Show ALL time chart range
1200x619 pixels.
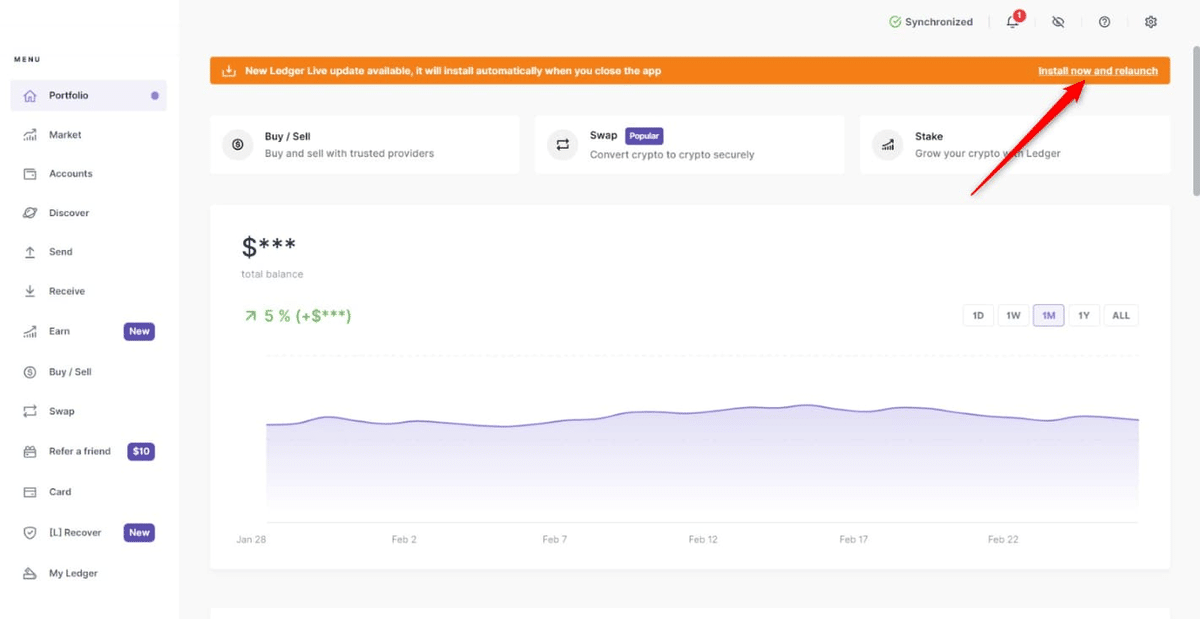[x=1121, y=316]
